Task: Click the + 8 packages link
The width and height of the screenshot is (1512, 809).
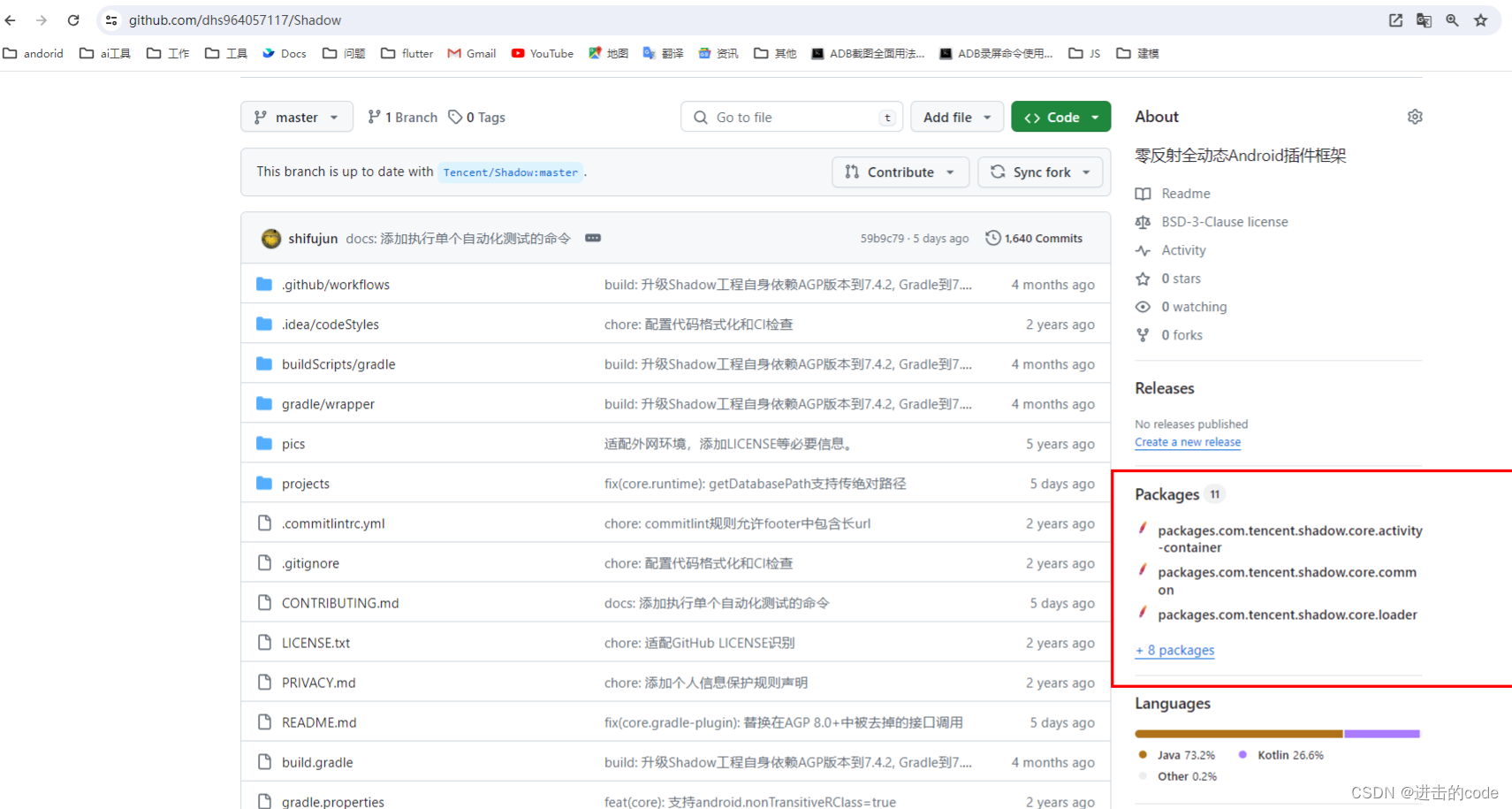Action: tap(1175, 650)
